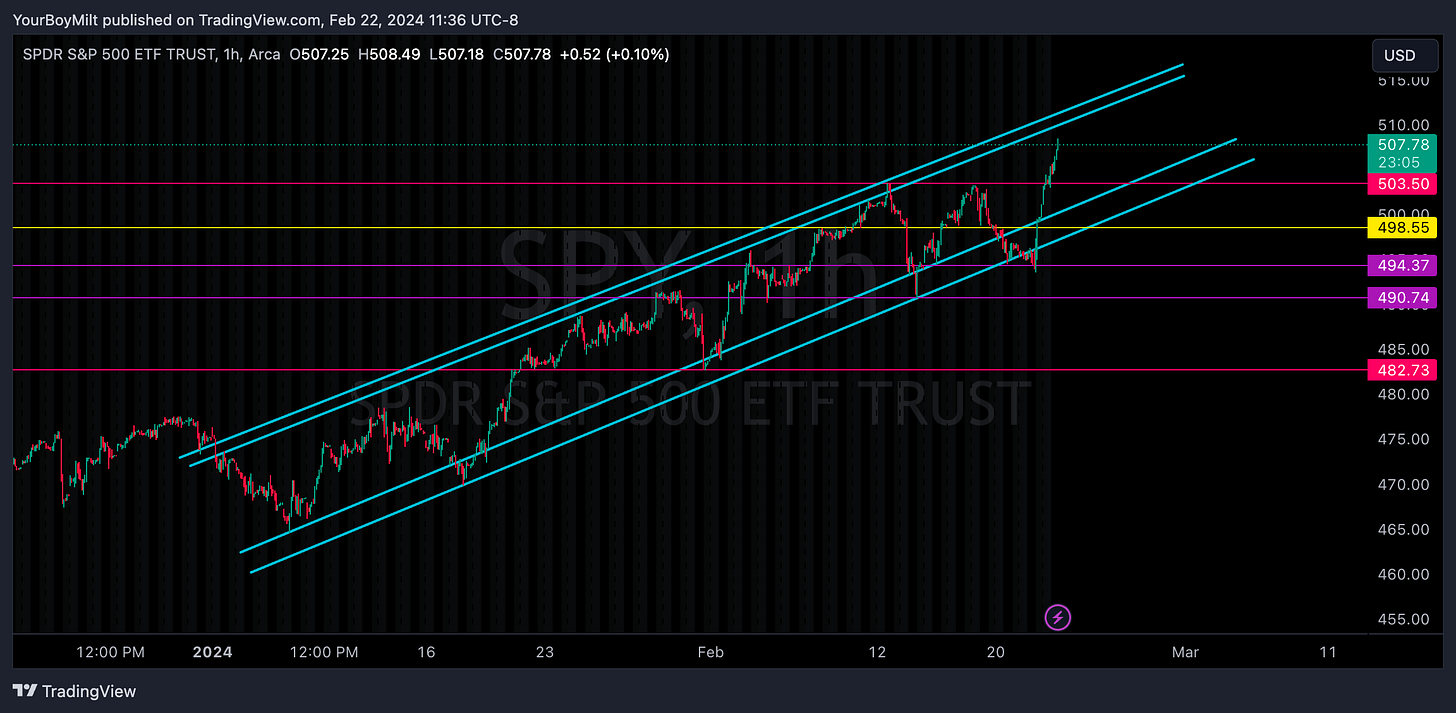1456x713 pixels.
Task: Click the Mar label on the time axis
Action: tap(1185, 652)
